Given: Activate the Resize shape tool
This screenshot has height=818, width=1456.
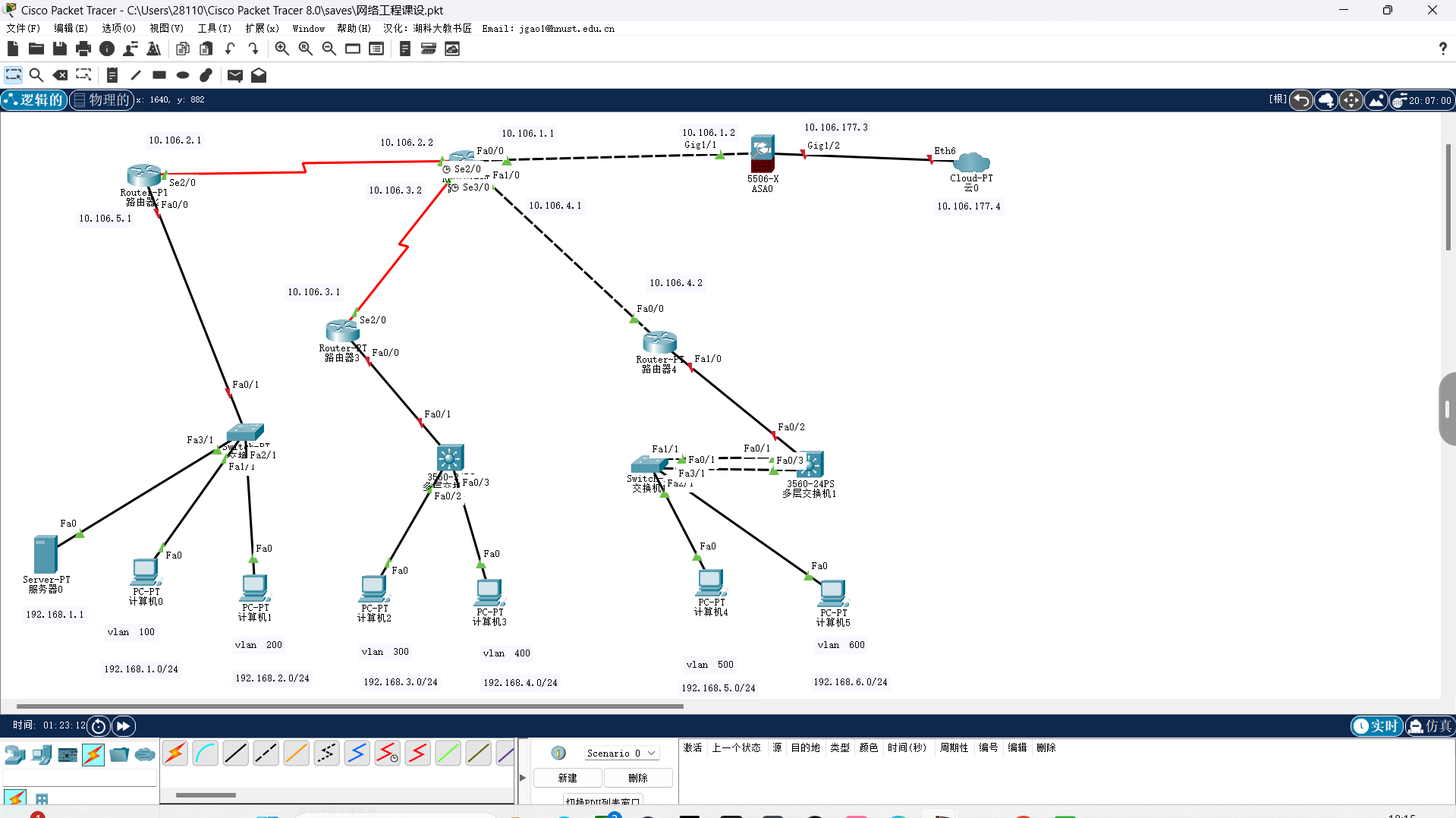Looking at the screenshot, I should click(x=83, y=75).
